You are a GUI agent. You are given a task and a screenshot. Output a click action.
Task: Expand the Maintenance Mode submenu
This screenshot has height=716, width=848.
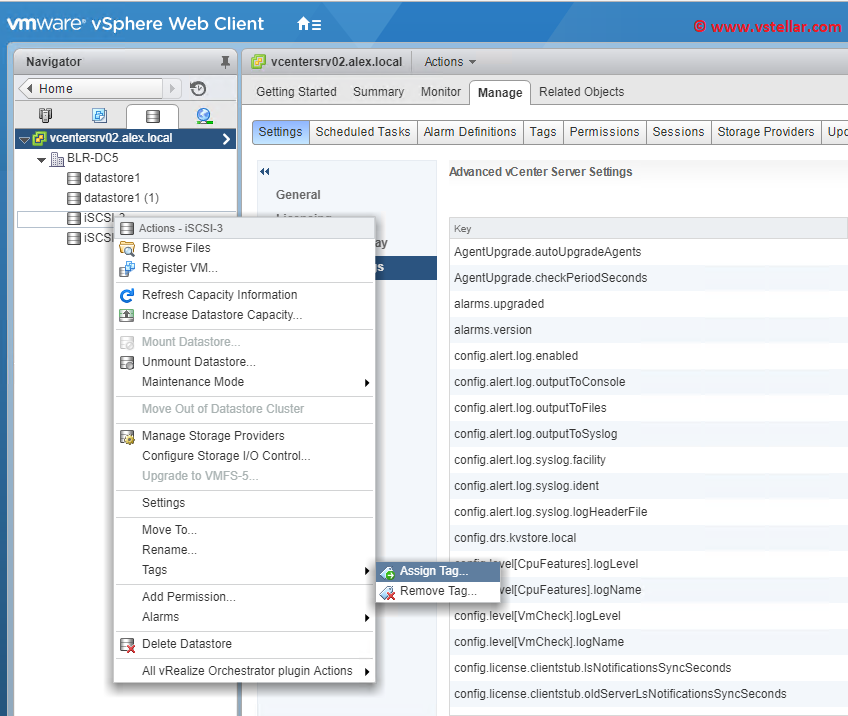[192, 382]
